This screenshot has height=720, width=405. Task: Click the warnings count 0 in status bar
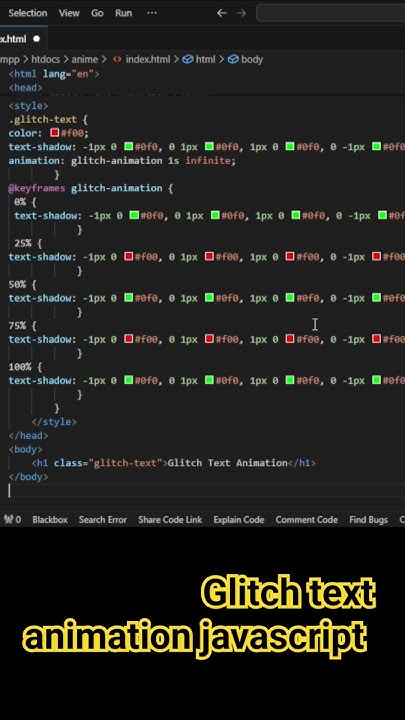tap(18, 520)
